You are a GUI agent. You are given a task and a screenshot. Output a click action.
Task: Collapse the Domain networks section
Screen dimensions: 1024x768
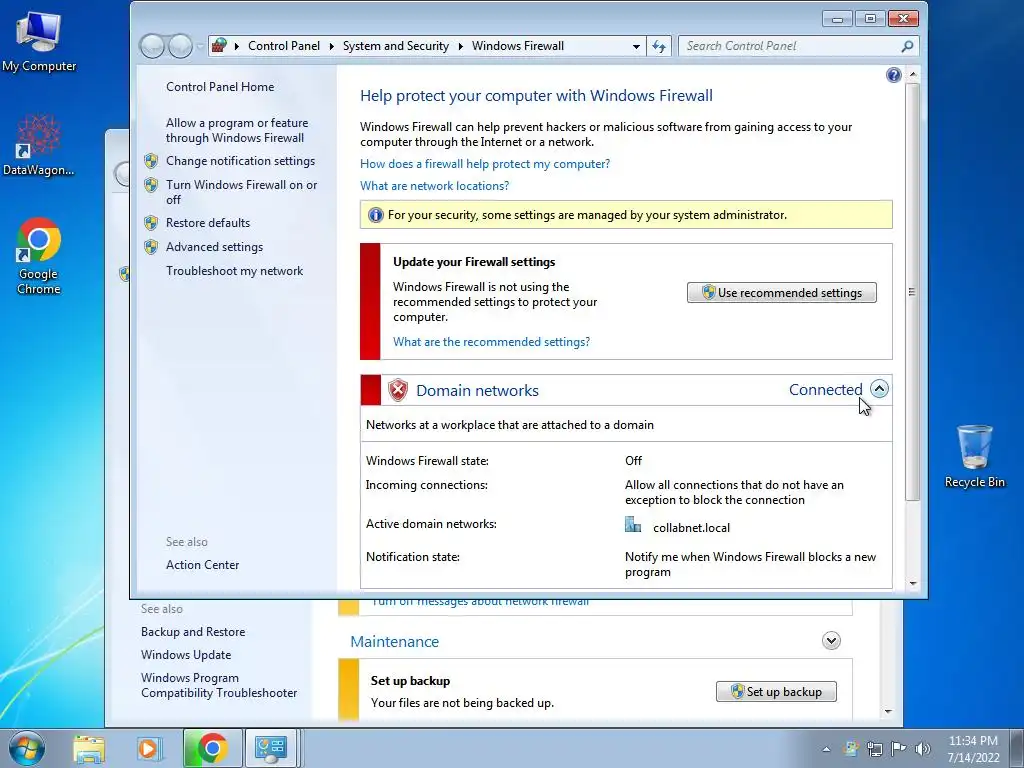[880, 389]
